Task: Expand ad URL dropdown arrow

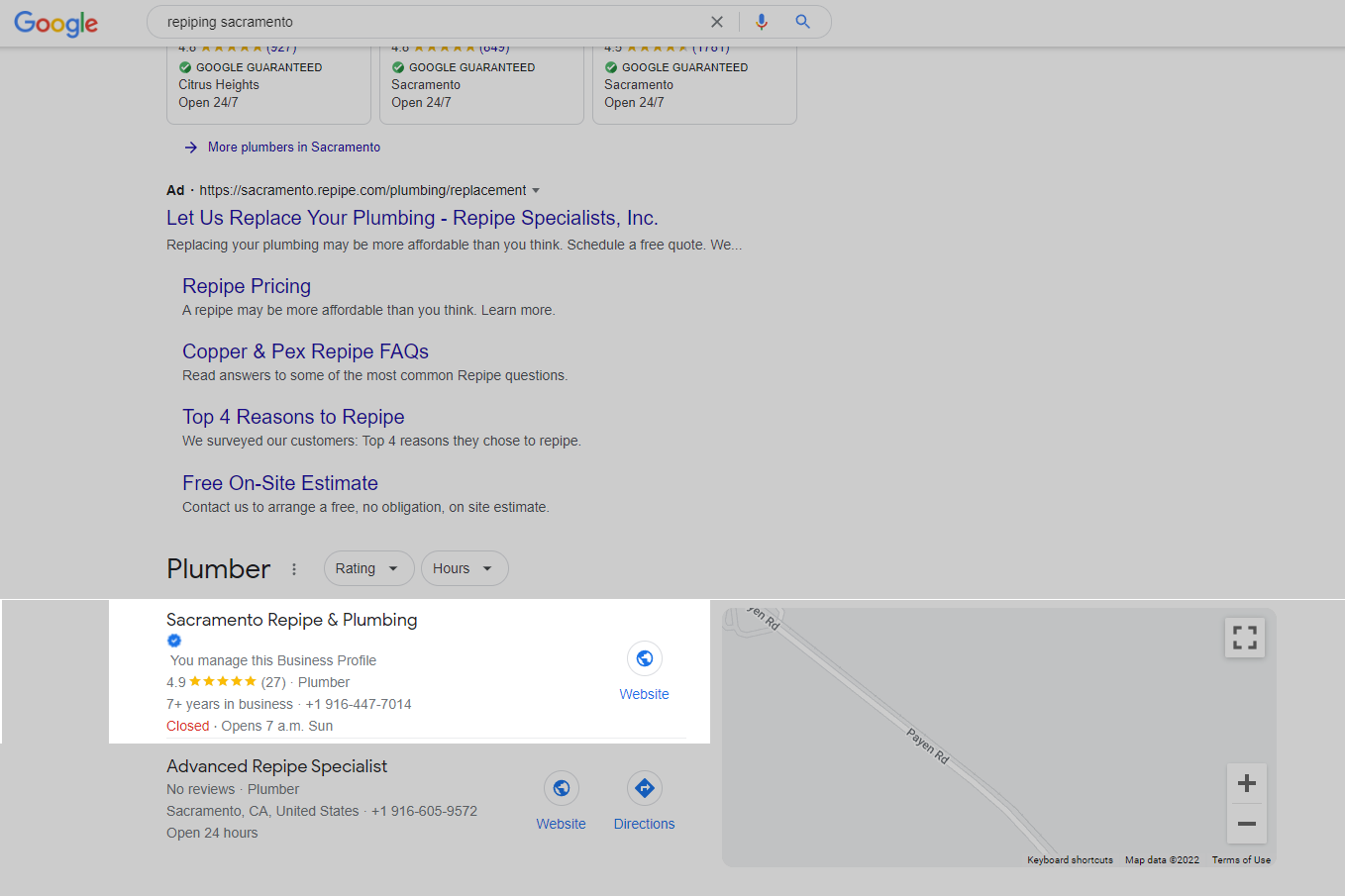Action: point(536,190)
